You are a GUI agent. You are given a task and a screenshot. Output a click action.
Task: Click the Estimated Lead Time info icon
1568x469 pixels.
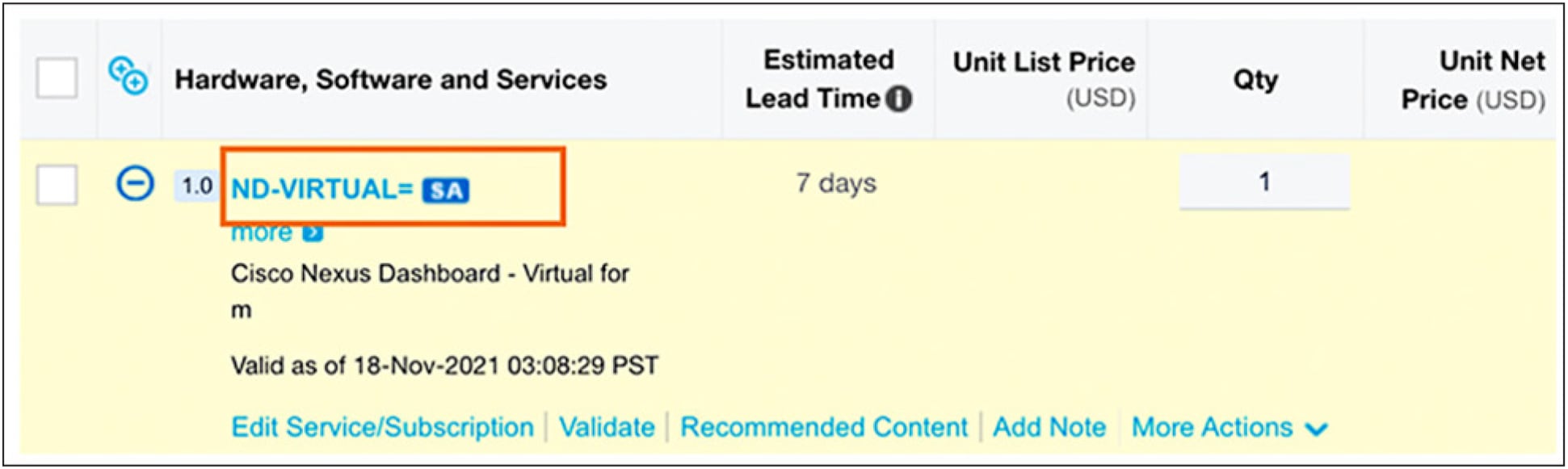click(x=898, y=98)
